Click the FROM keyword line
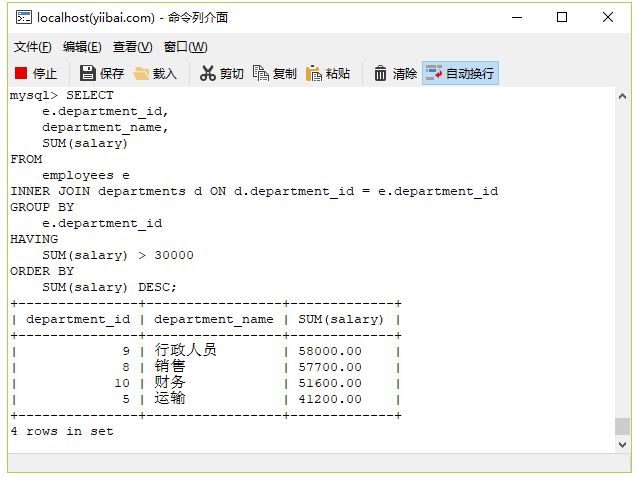 26,159
